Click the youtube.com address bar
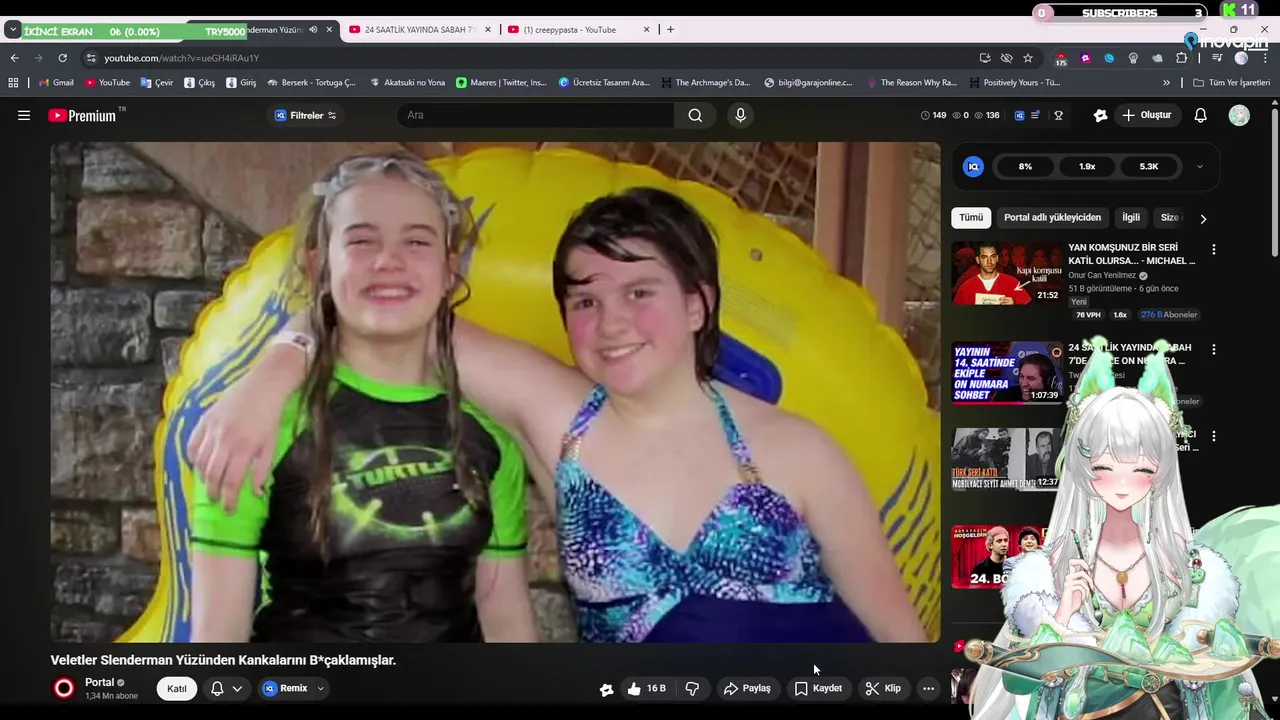 [530, 58]
